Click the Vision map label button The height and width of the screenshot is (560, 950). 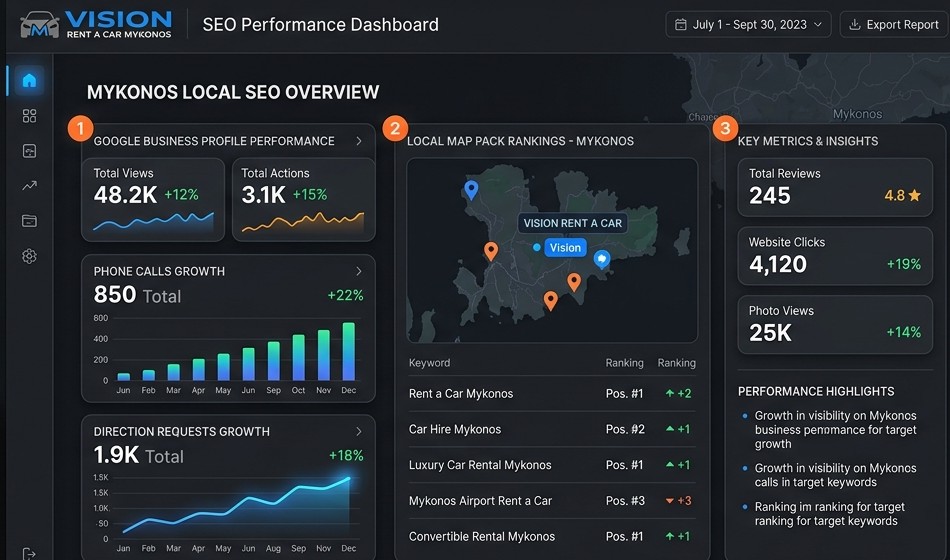point(565,247)
